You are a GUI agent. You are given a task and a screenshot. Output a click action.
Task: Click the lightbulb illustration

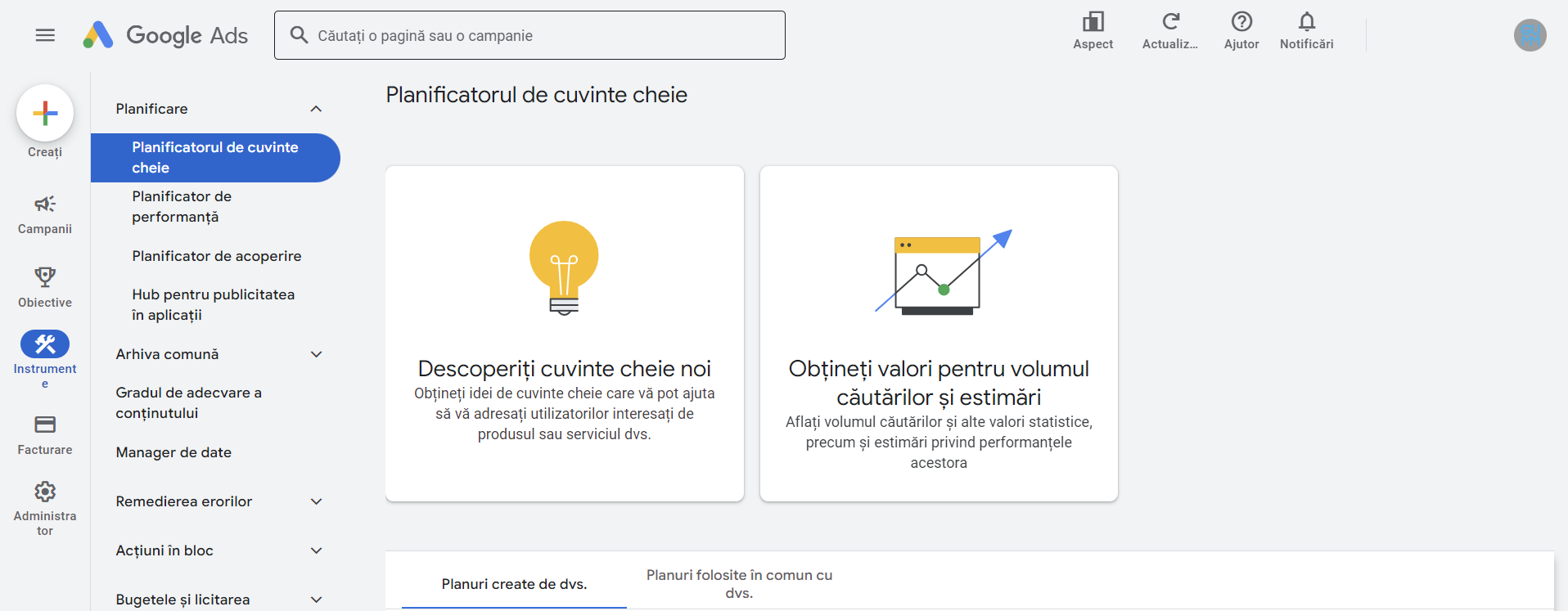click(x=564, y=268)
